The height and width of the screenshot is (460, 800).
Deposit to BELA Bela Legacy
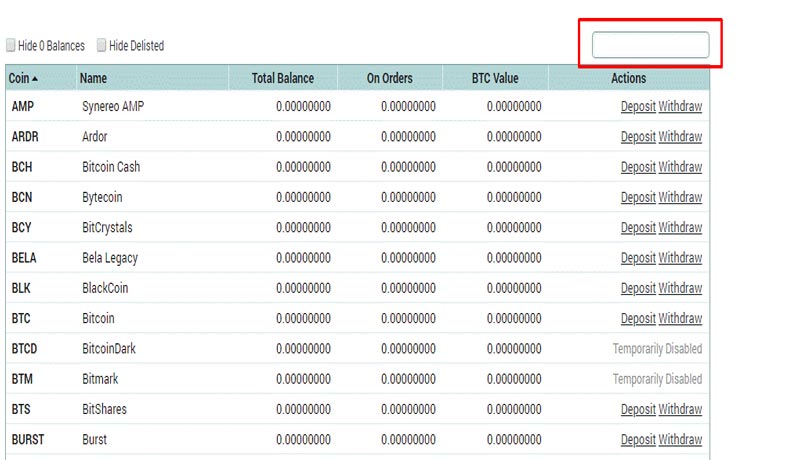click(638, 258)
